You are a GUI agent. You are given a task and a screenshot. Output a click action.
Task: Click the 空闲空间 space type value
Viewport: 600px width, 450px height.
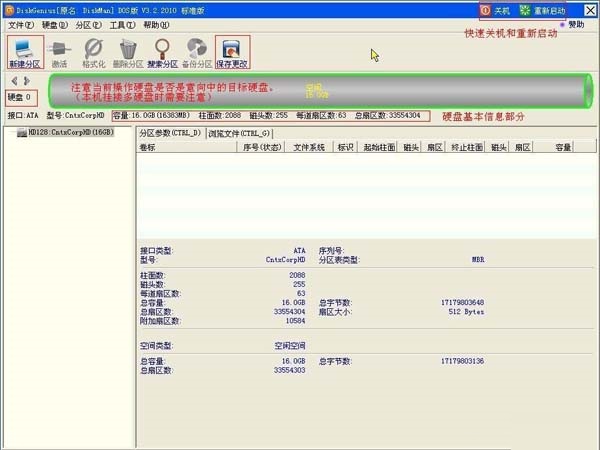point(290,346)
